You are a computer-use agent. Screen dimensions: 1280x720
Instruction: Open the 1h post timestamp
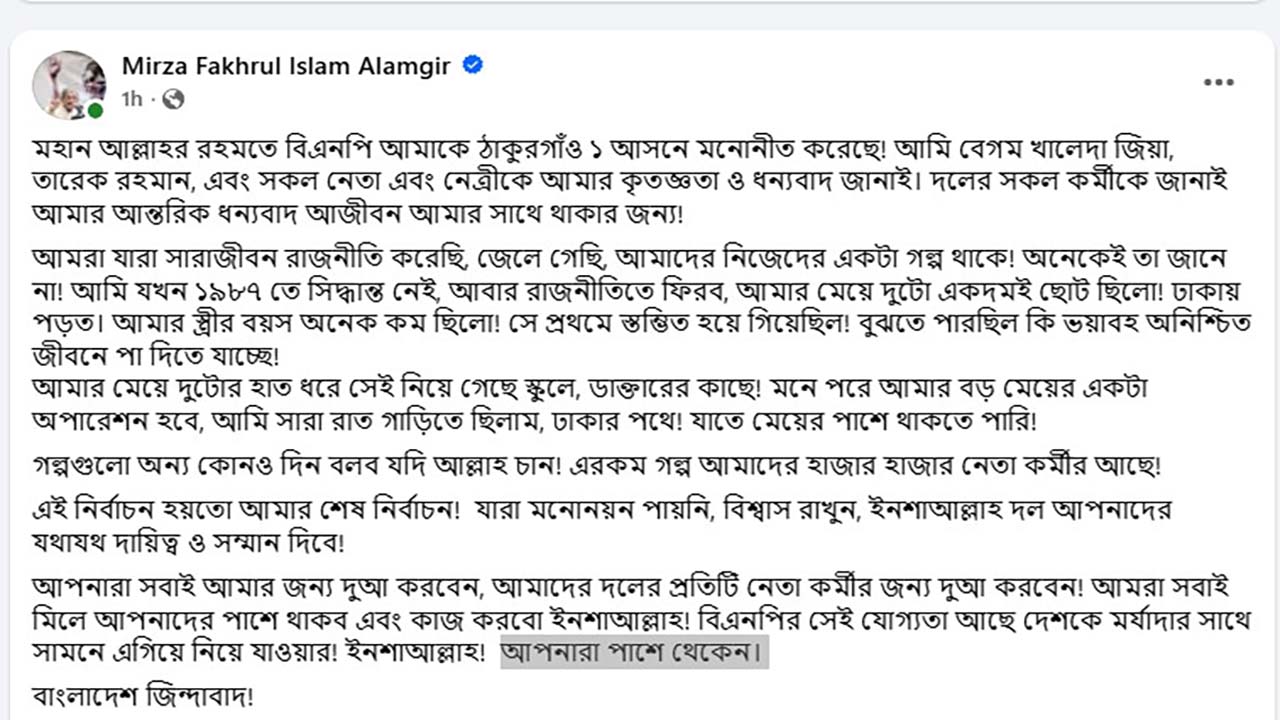(x=132, y=99)
